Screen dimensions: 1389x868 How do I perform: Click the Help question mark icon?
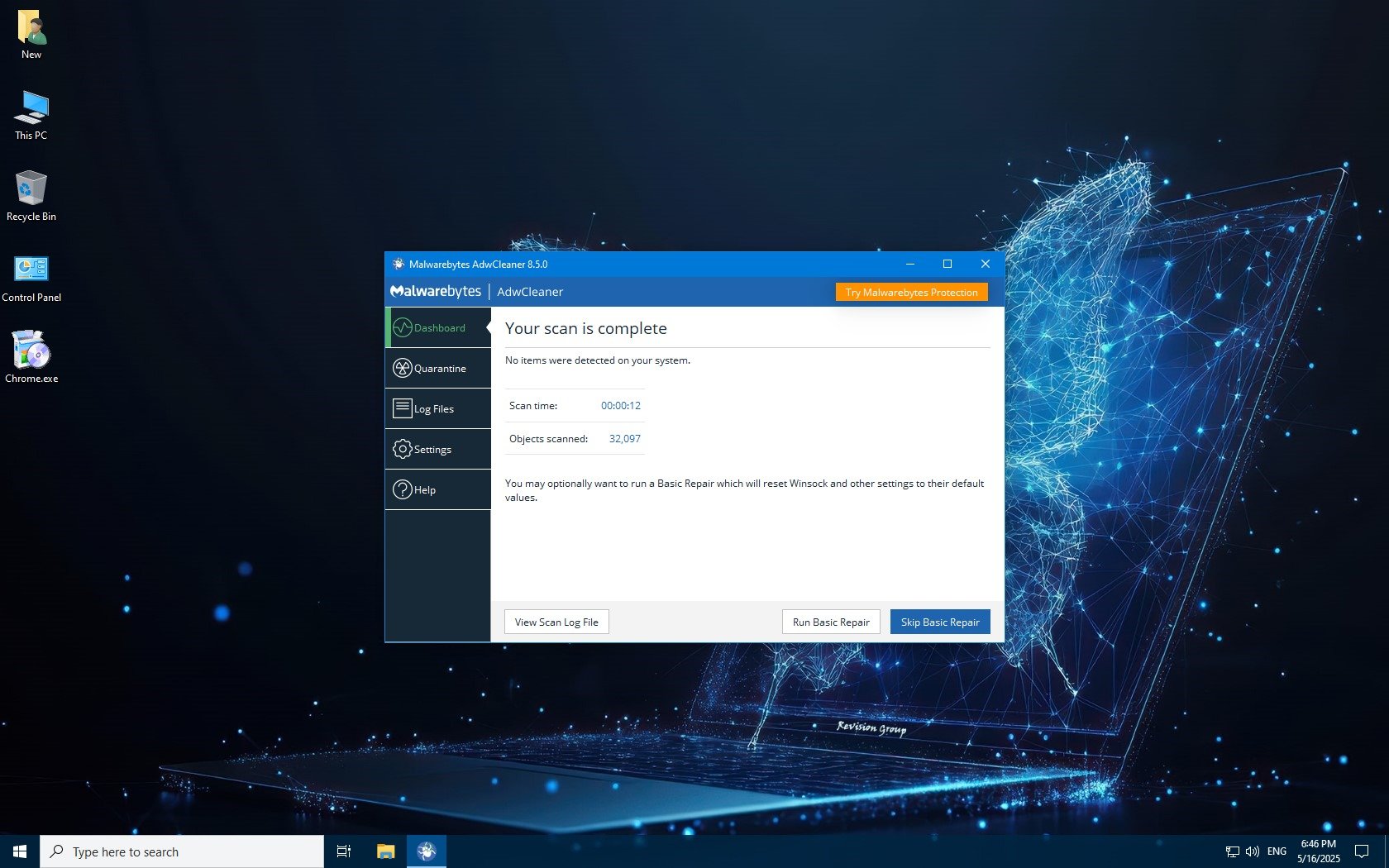[x=403, y=489]
